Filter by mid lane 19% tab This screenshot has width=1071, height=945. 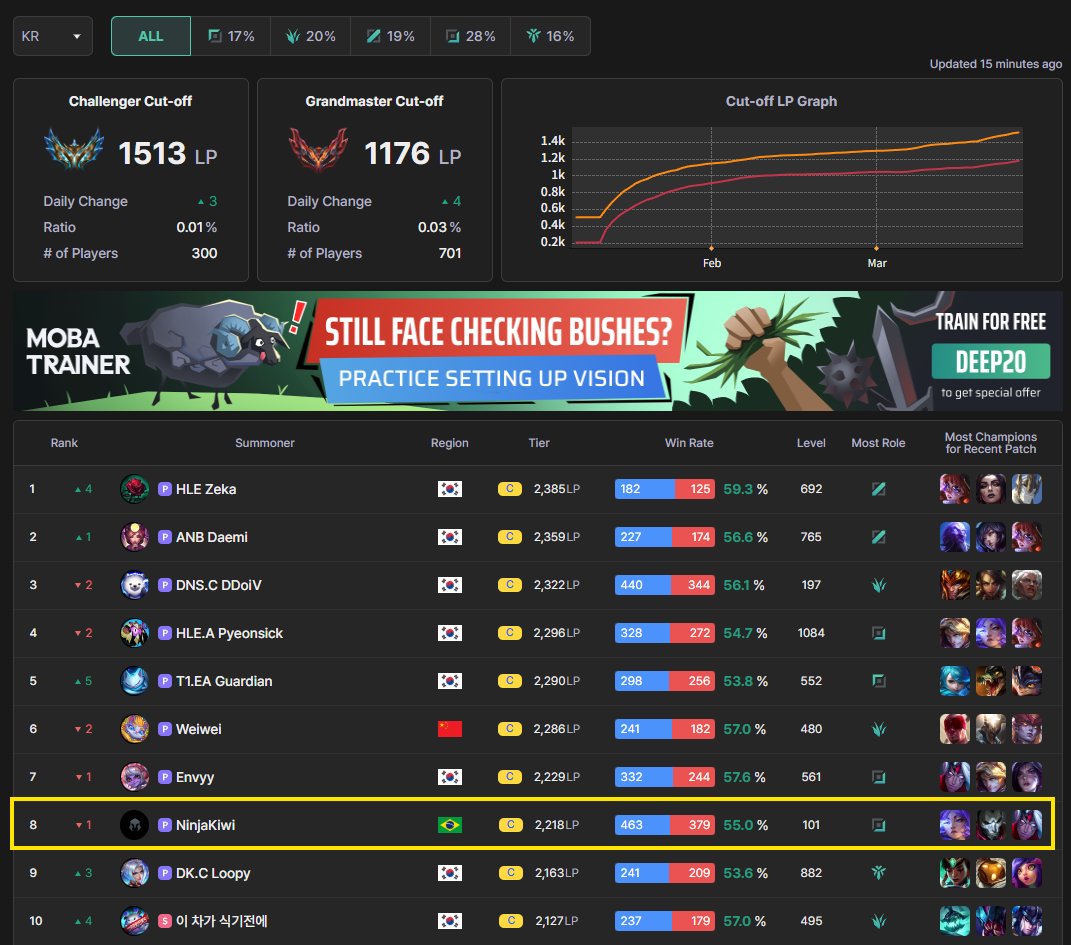tap(391, 36)
